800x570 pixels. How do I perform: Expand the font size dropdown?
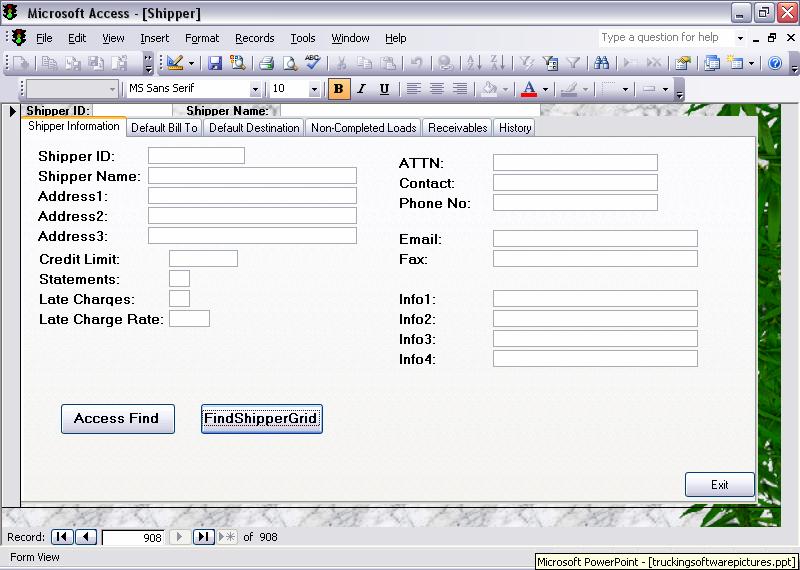pyautogui.click(x=314, y=89)
